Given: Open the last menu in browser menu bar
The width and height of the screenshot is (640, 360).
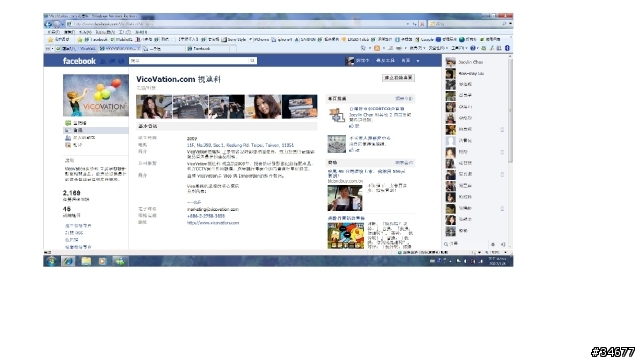Looking at the screenshot, I should [141, 32].
